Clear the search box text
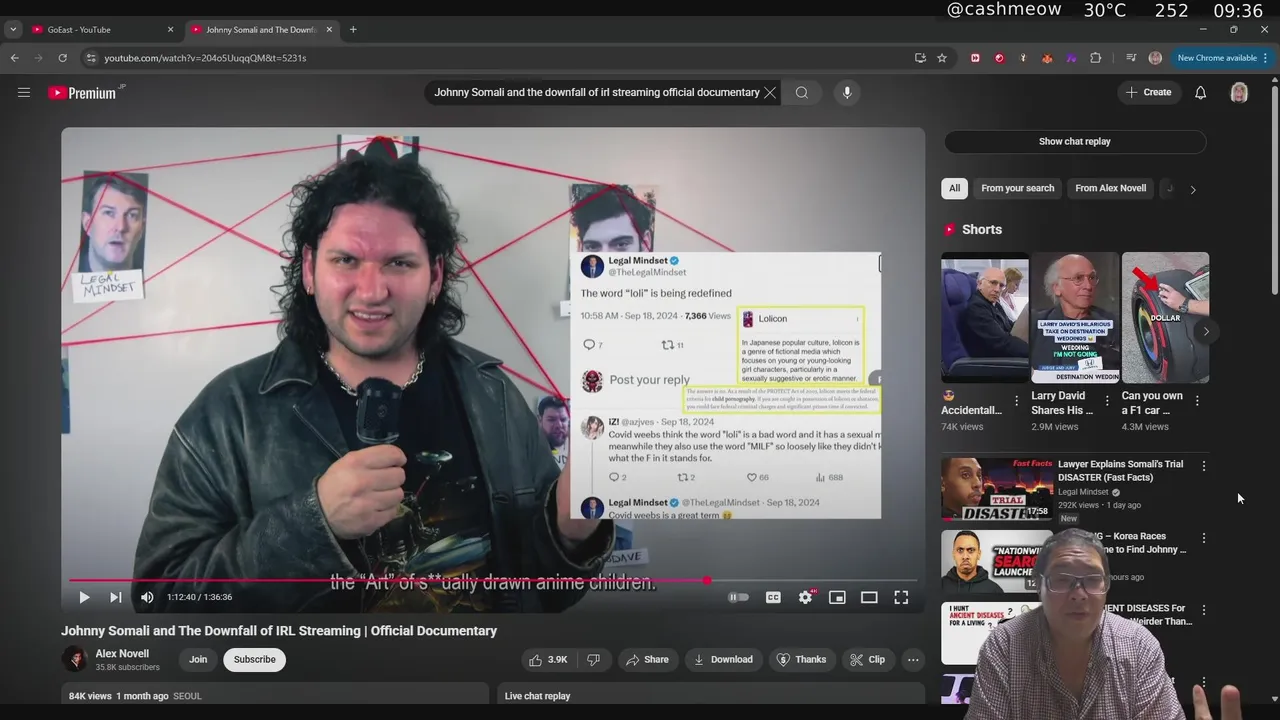Image resolution: width=1280 pixels, height=720 pixels. click(770, 93)
